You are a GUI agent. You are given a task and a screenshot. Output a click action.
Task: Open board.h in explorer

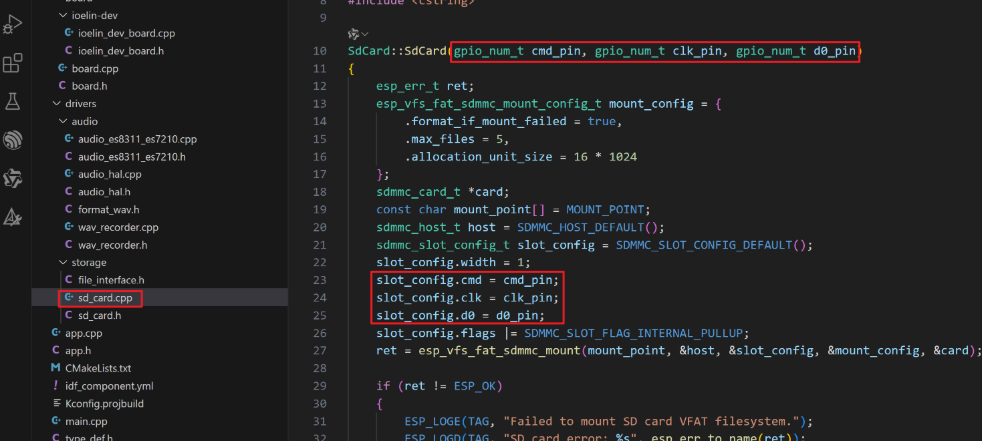click(90, 86)
